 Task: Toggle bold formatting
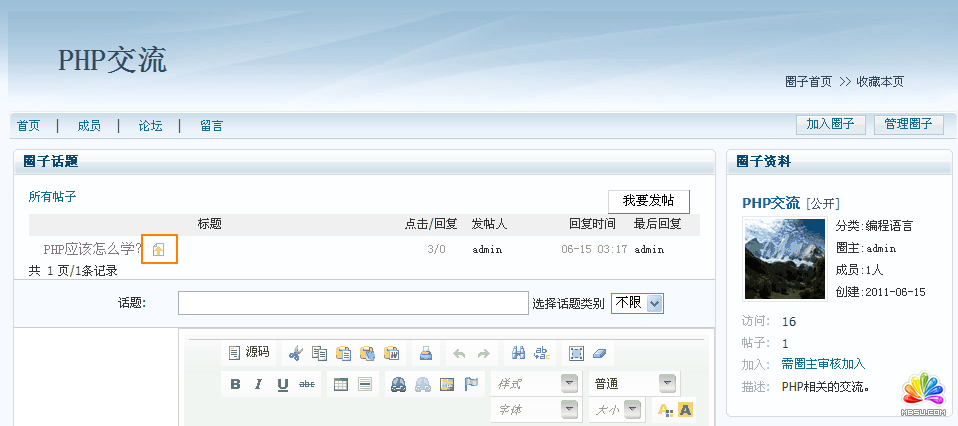(236, 384)
